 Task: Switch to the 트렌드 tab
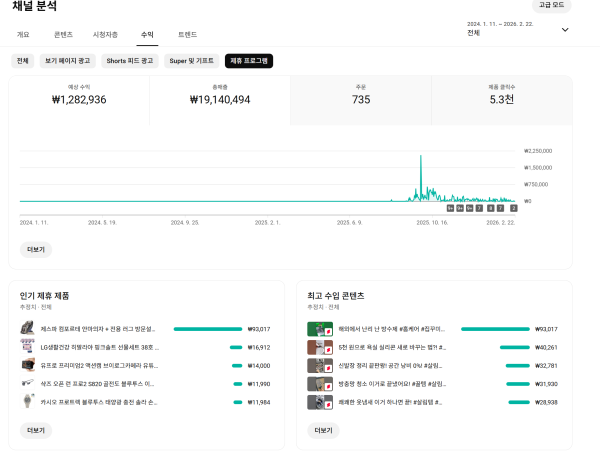coord(187,34)
